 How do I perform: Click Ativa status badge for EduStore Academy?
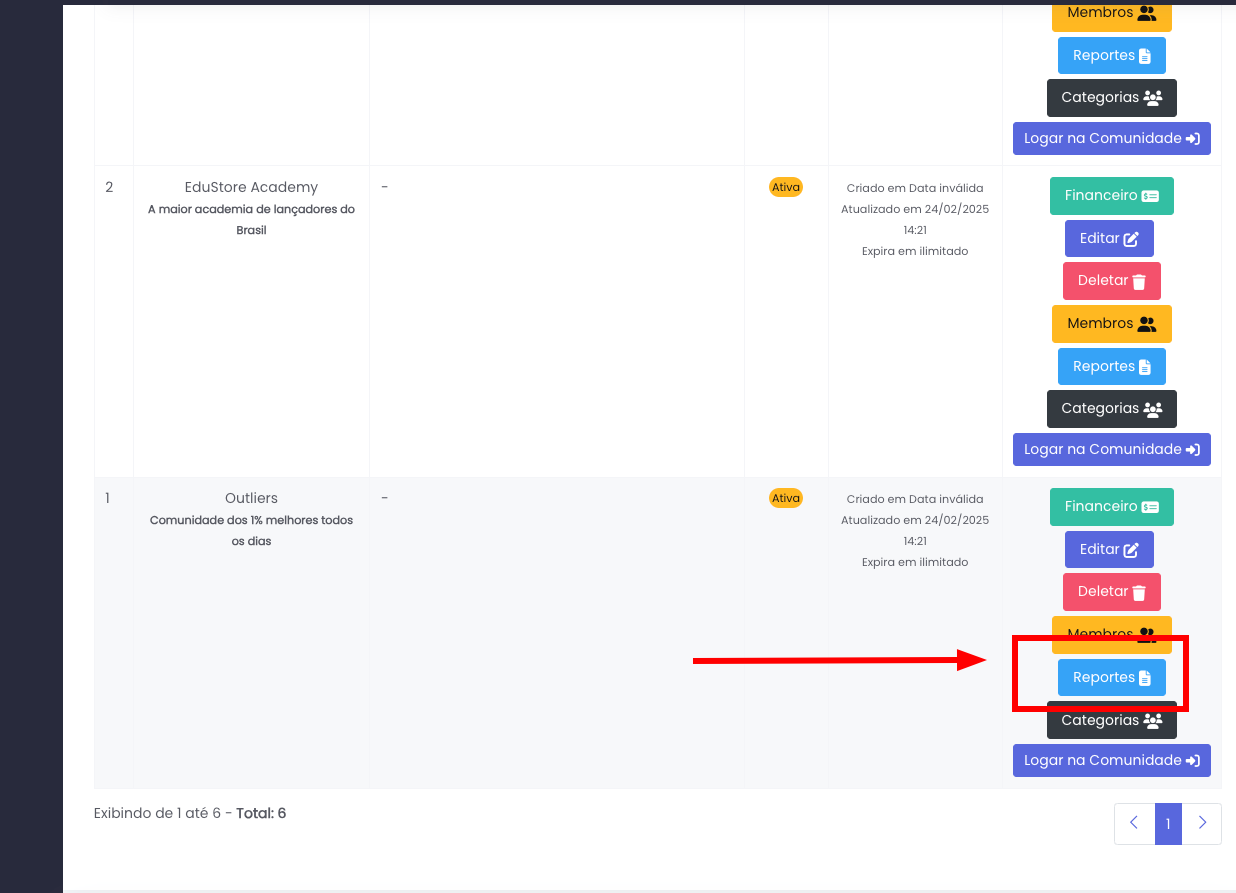pyautogui.click(x=786, y=187)
